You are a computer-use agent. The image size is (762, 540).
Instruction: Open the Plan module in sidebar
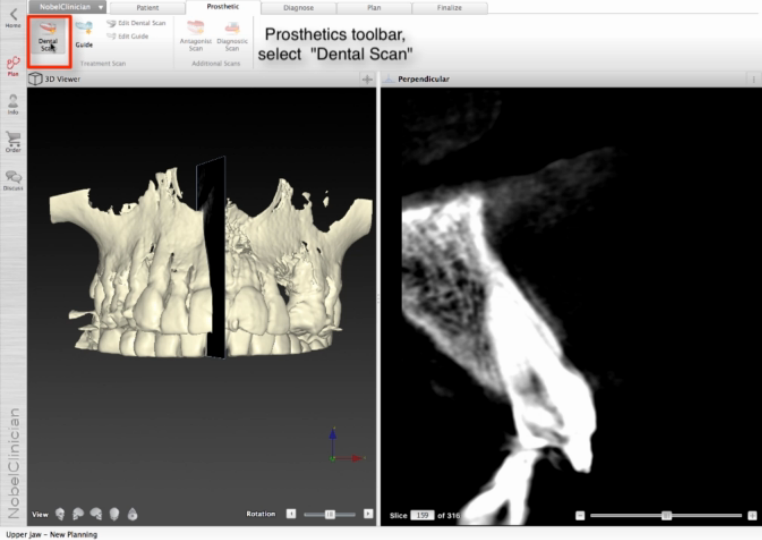(x=13, y=65)
